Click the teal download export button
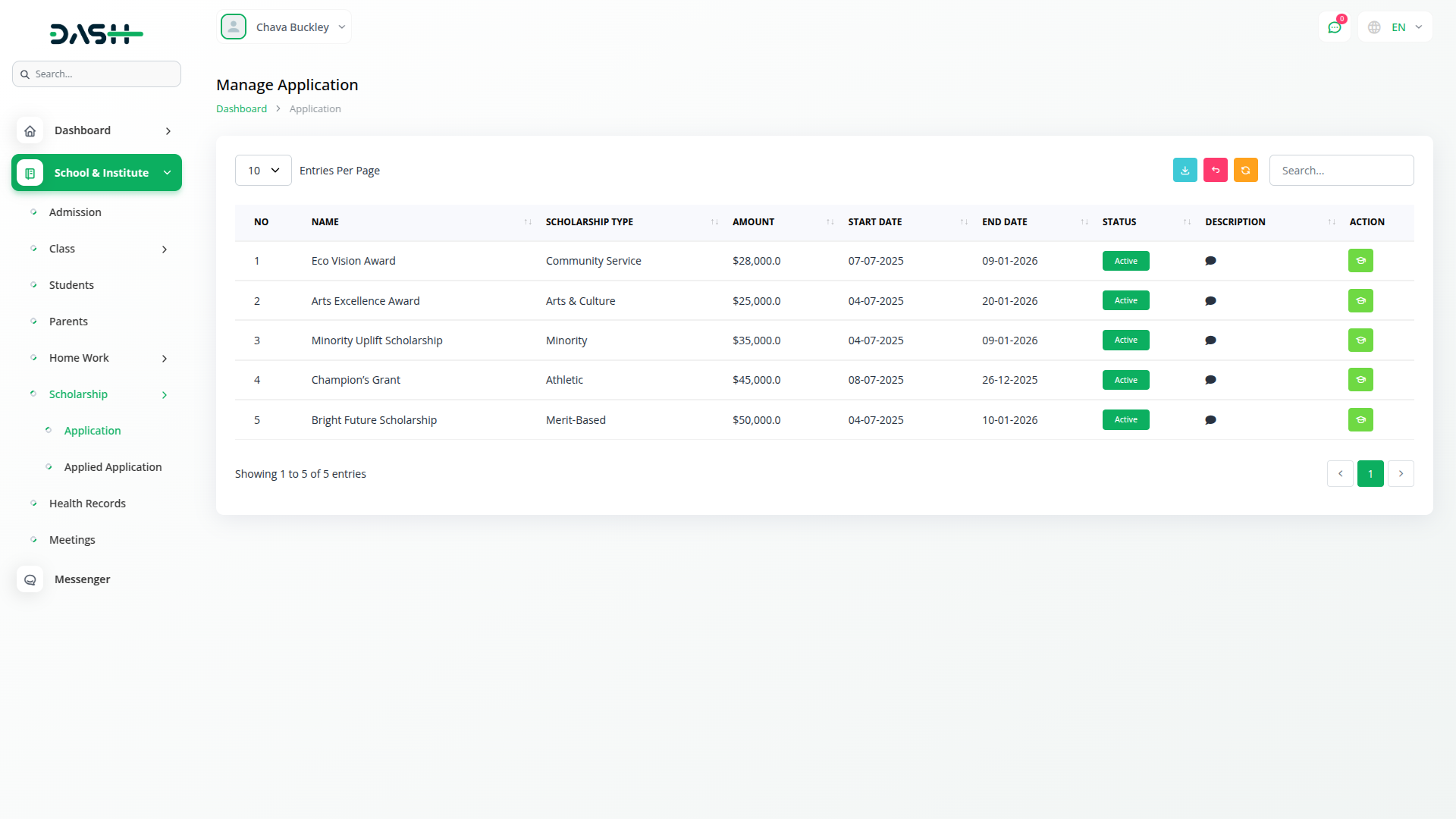Screen dimensions: 1456x819 pos(1185,171)
